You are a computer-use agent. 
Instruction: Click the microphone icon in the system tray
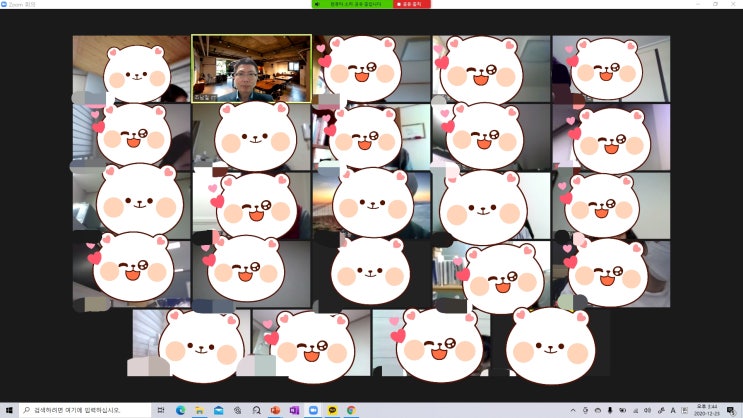[610, 410]
